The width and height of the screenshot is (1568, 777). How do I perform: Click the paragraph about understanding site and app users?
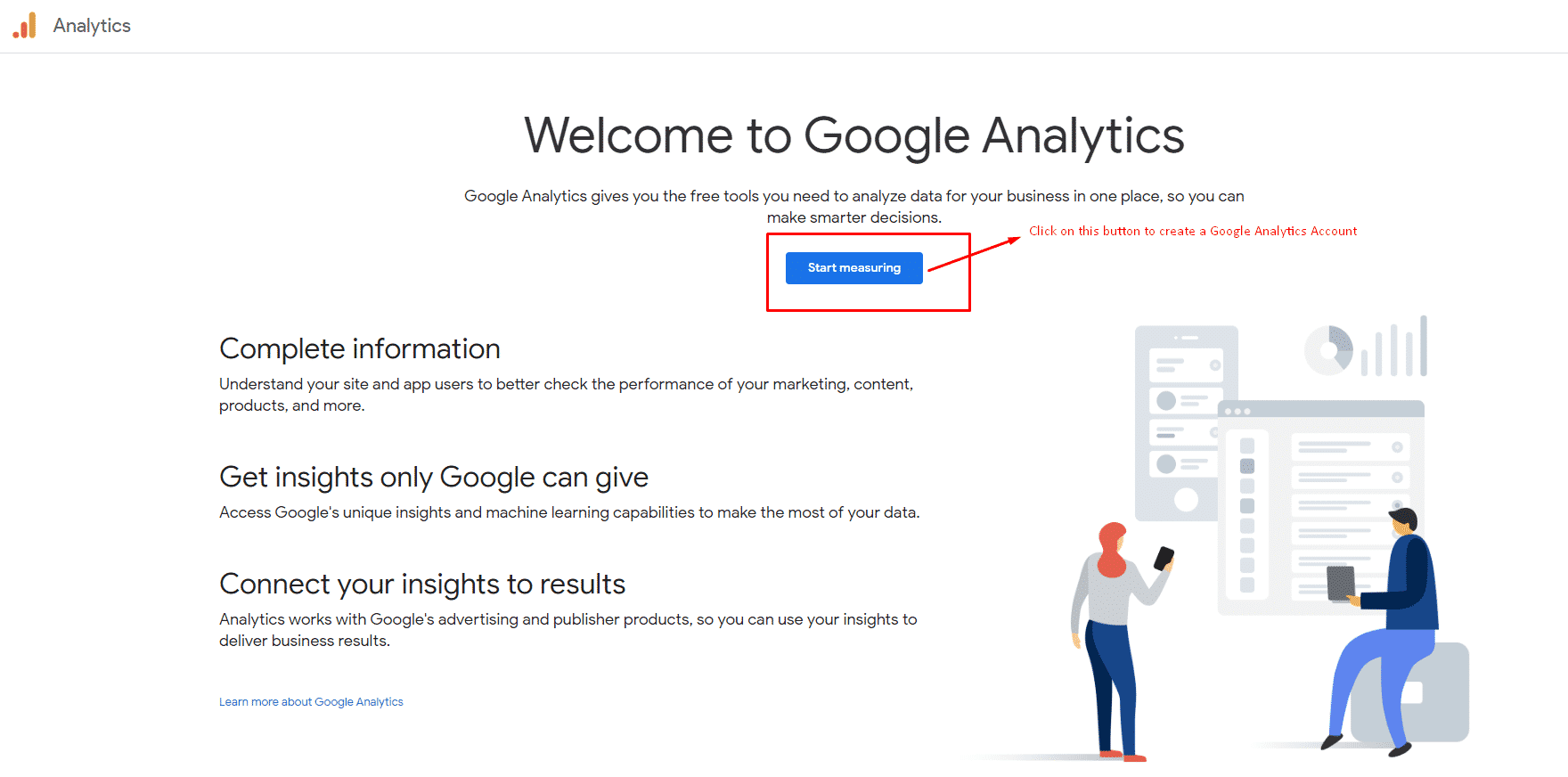(566, 395)
